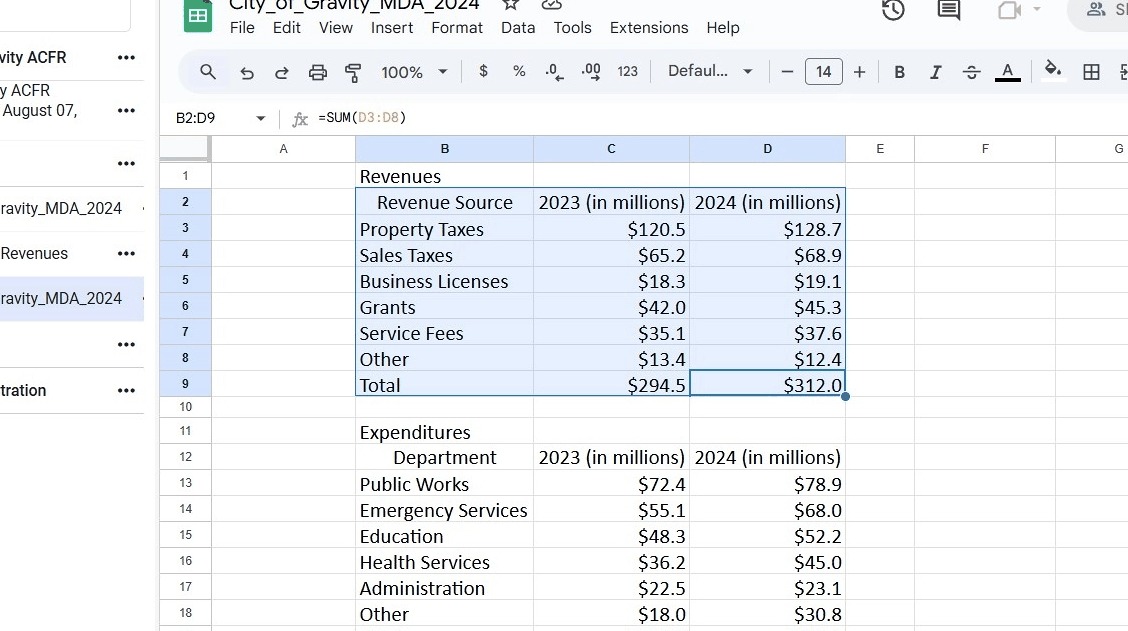Format selection as currency
The image size is (1128, 631).
(483, 71)
